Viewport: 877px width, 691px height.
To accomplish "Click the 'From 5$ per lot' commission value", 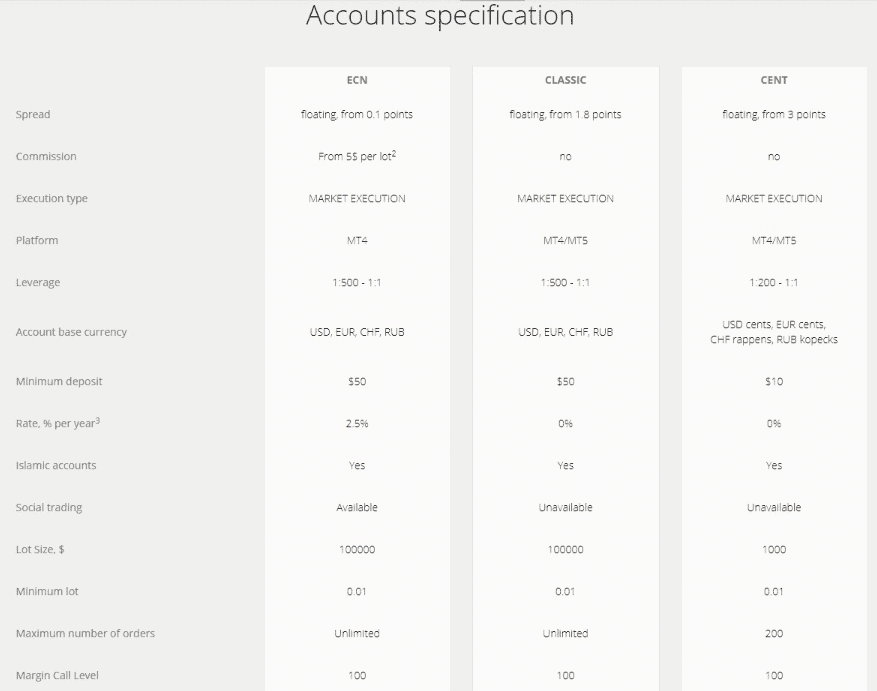I will click(x=357, y=156).
